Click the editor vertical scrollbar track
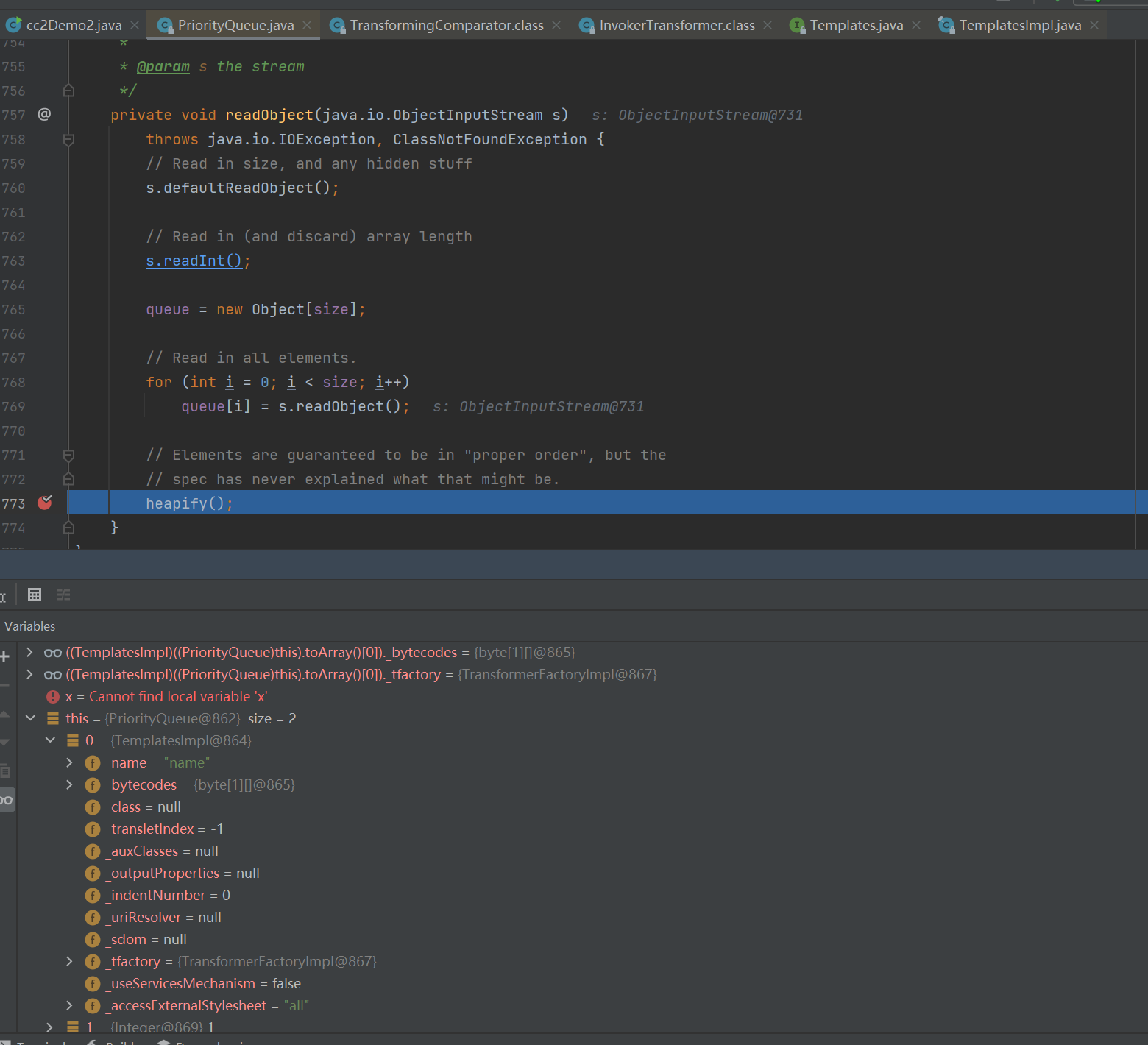This screenshot has width=1148, height=1045. (1141, 294)
